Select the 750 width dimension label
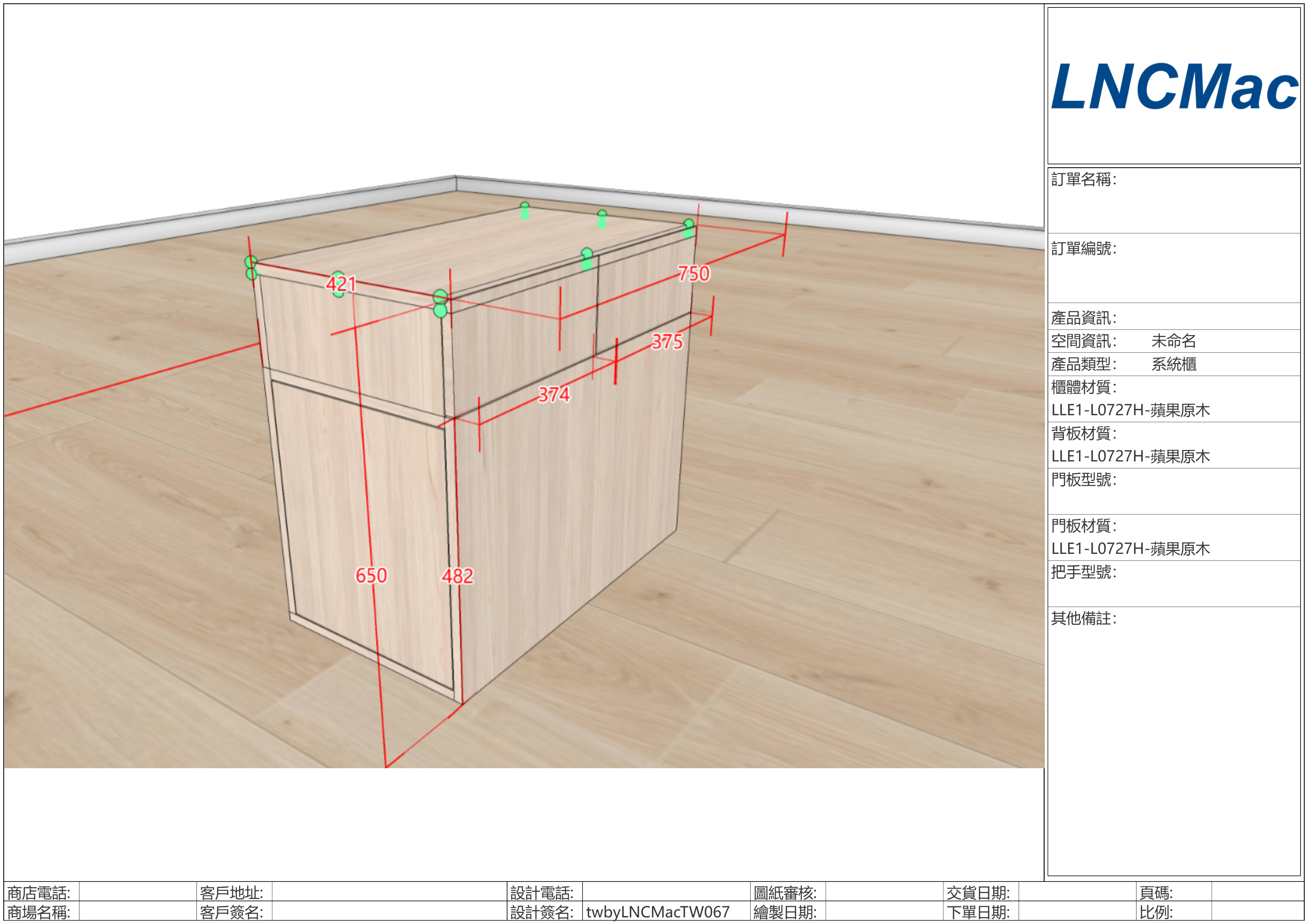This screenshot has height=924, width=1308. [693, 274]
